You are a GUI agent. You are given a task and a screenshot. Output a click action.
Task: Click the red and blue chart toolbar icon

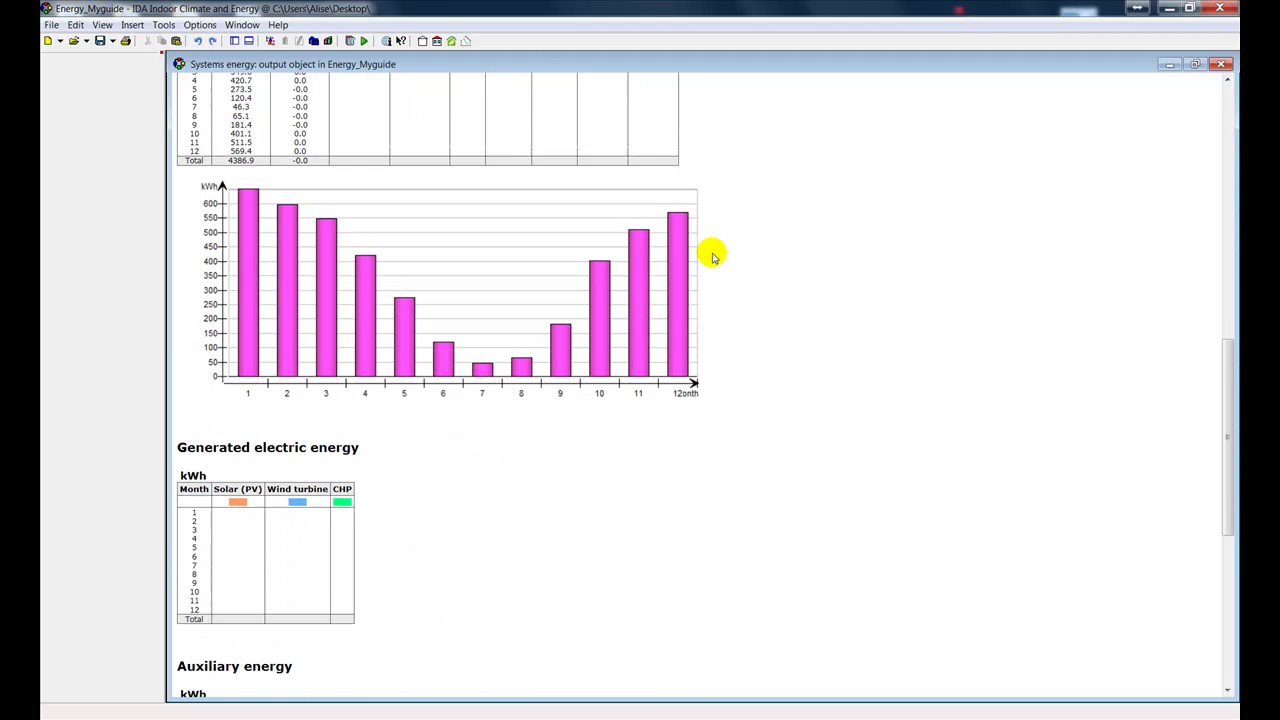[270, 41]
